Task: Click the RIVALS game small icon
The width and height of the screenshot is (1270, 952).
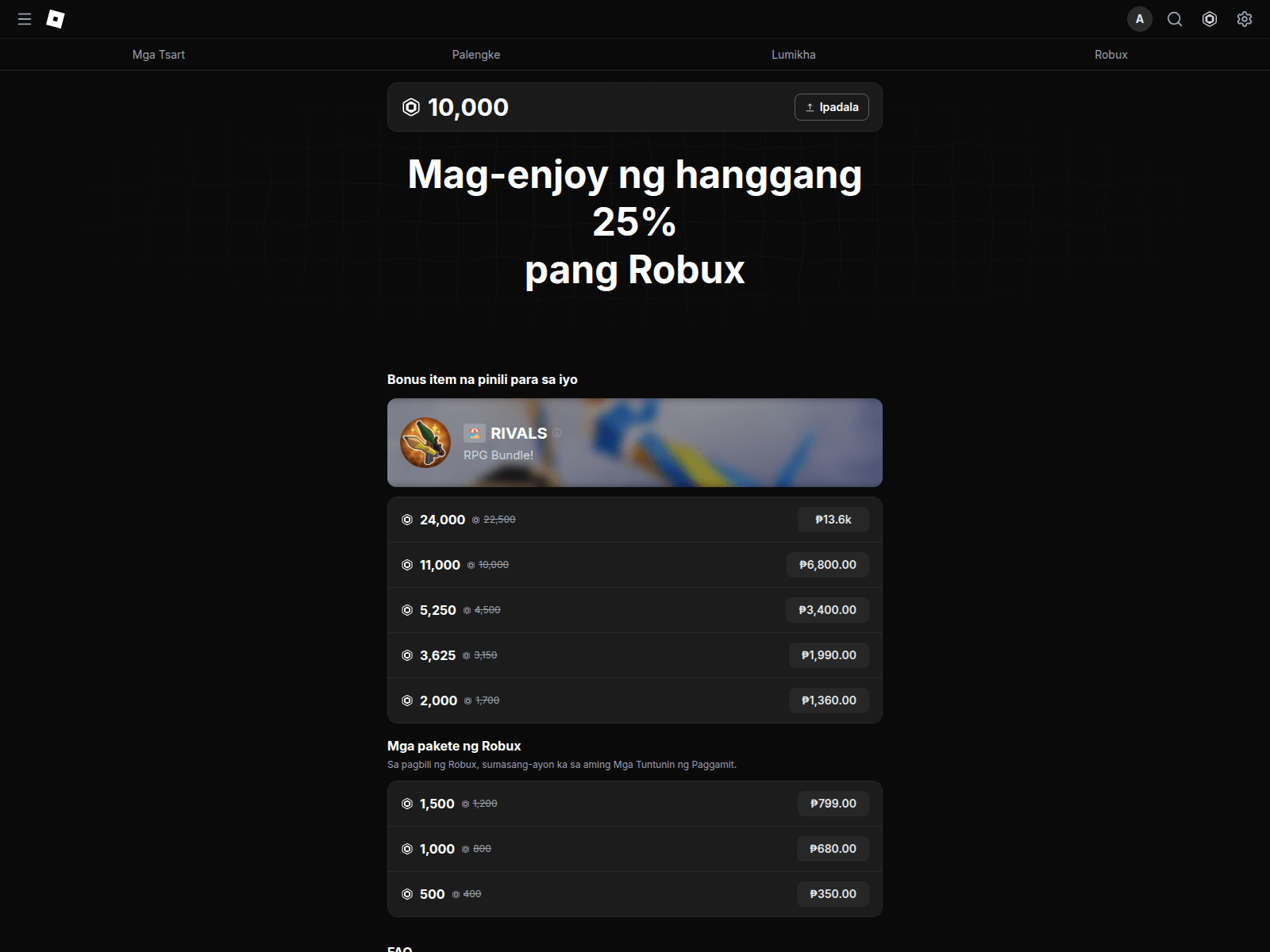Action: [x=475, y=433]
